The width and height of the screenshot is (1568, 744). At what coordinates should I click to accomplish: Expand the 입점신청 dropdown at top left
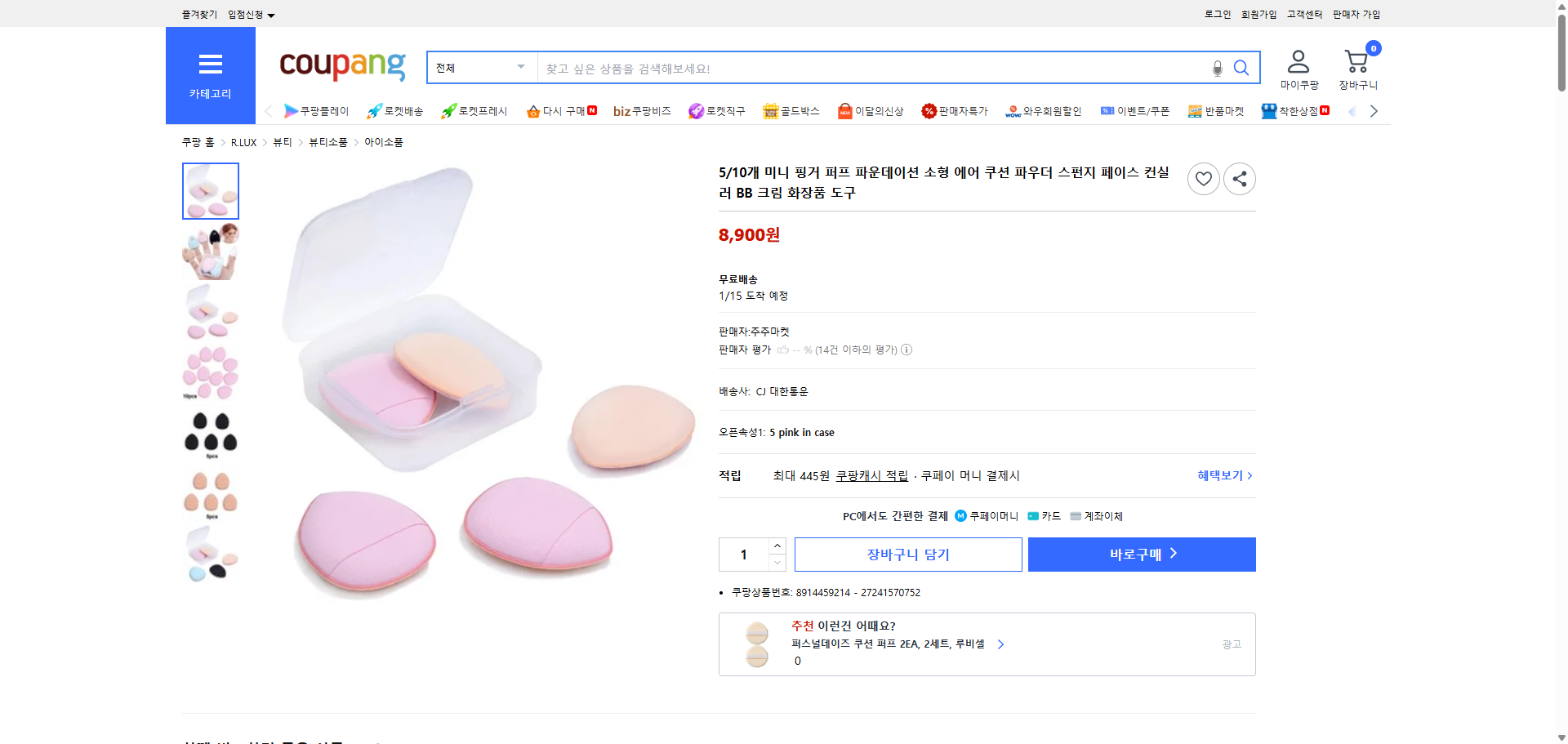pos(249,14)
